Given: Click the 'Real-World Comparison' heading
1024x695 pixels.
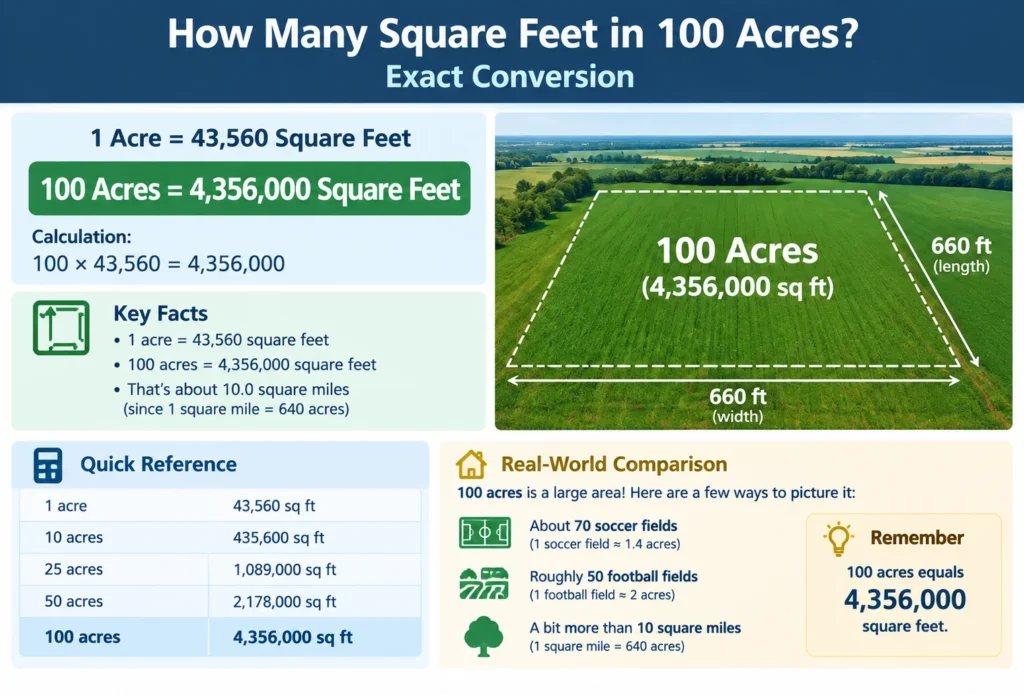Looking at the screenshot, I should click(x=614, y=464).
